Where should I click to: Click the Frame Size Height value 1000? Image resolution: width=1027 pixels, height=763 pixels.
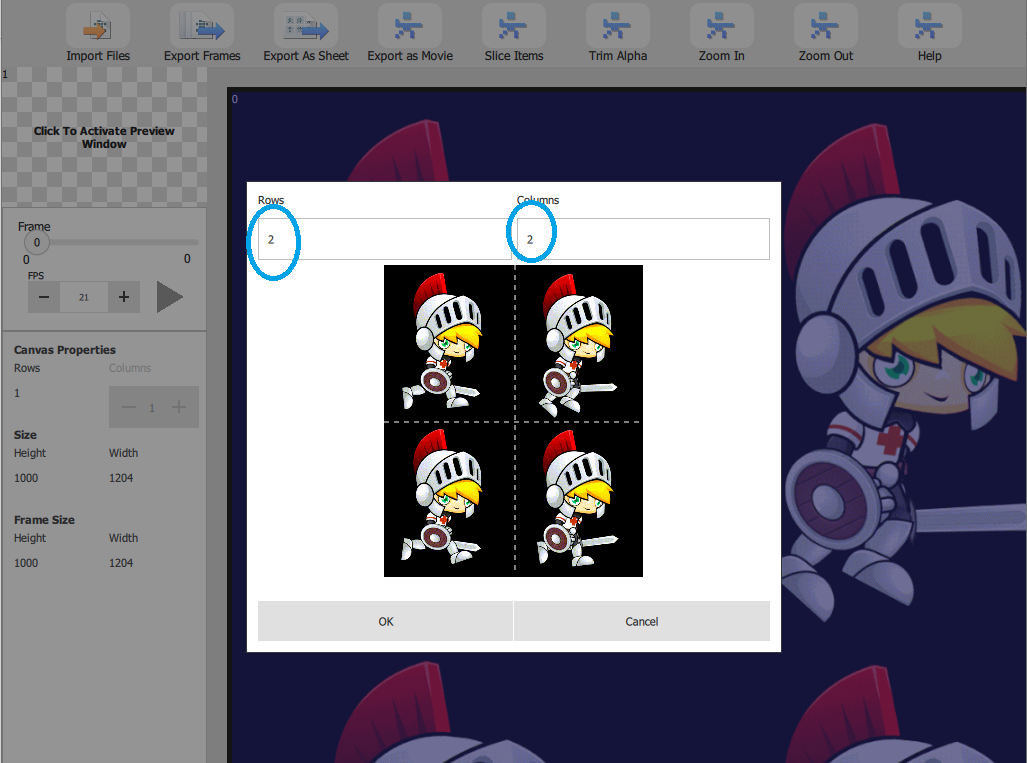[26, 563]
